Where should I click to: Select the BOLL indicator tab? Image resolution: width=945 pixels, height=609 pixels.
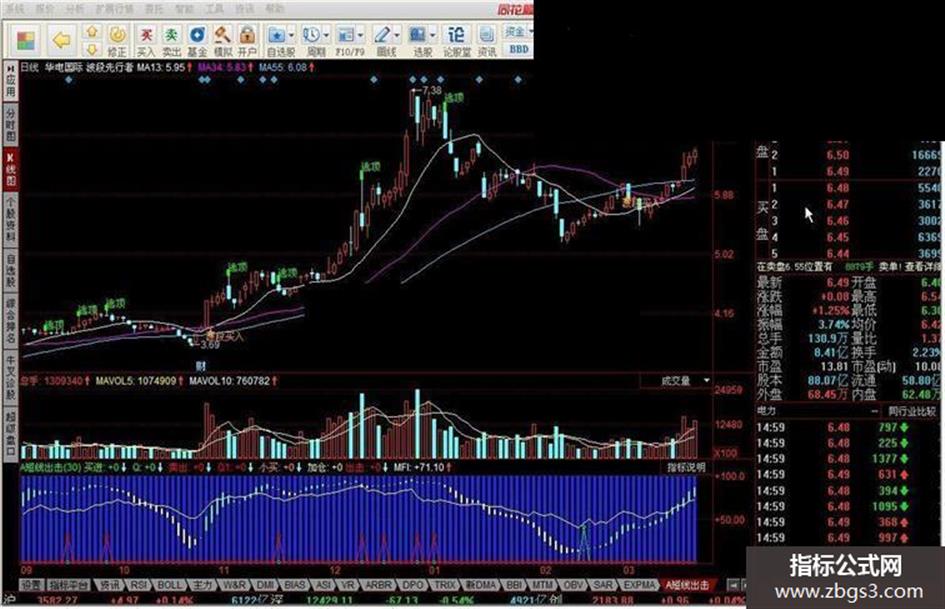coord(169,585)
